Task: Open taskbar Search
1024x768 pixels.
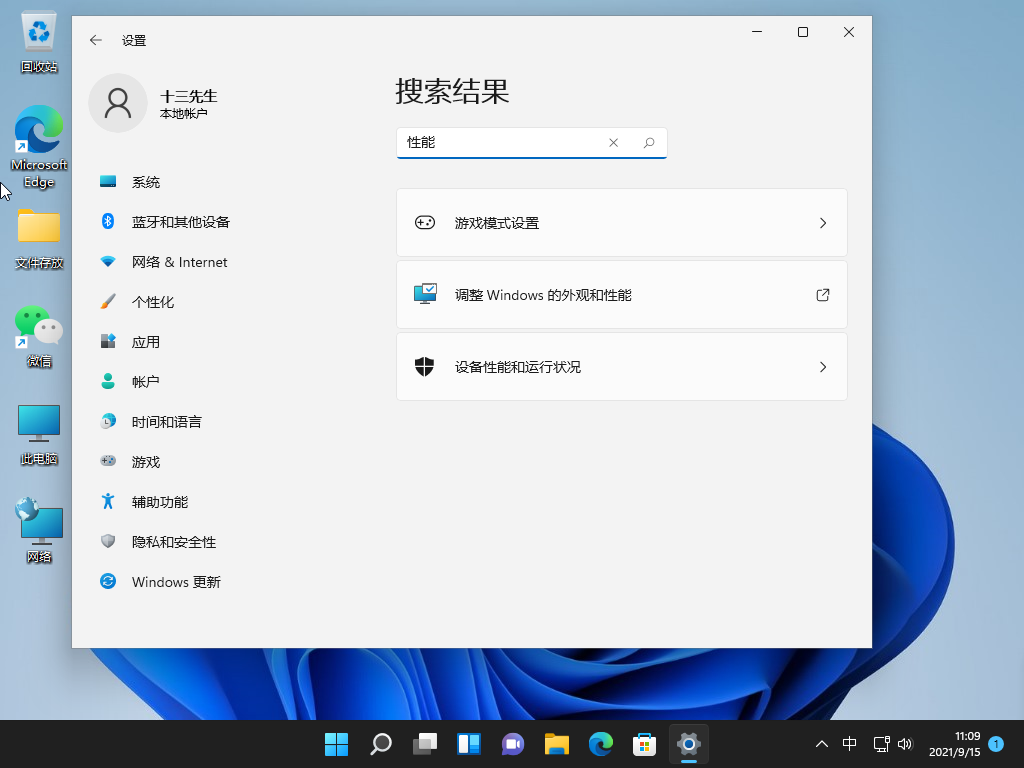Action: [x=381, y=744]
